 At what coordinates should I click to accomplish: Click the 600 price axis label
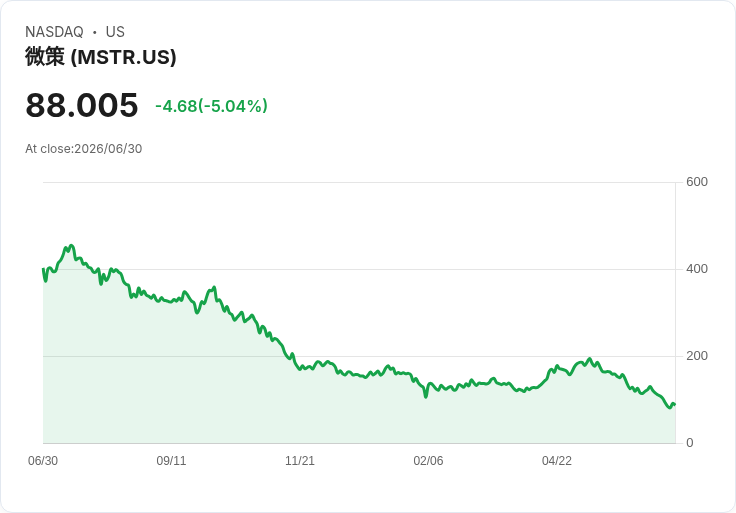(697, 182)
